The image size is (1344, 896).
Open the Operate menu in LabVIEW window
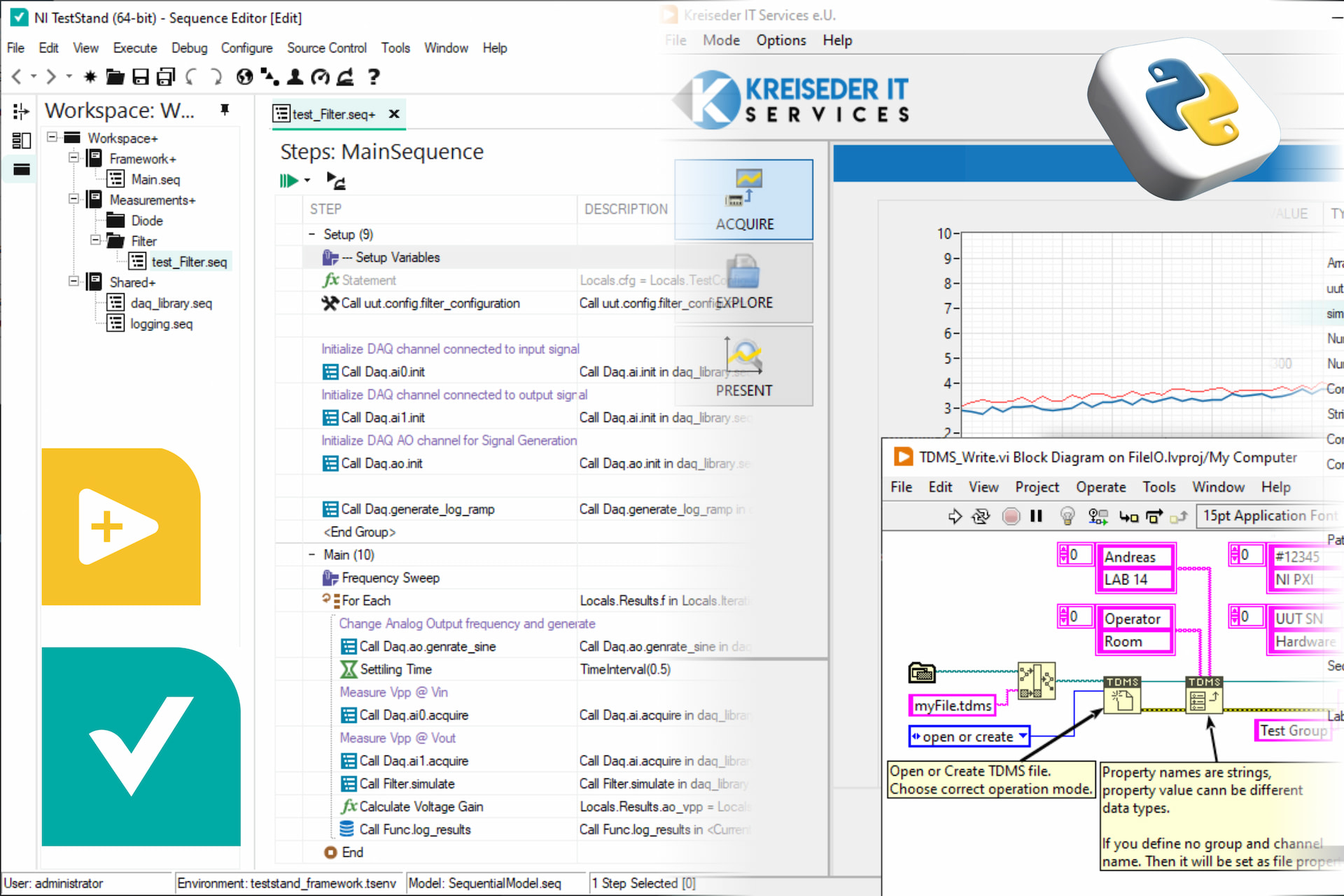(x=1100, y=486)
